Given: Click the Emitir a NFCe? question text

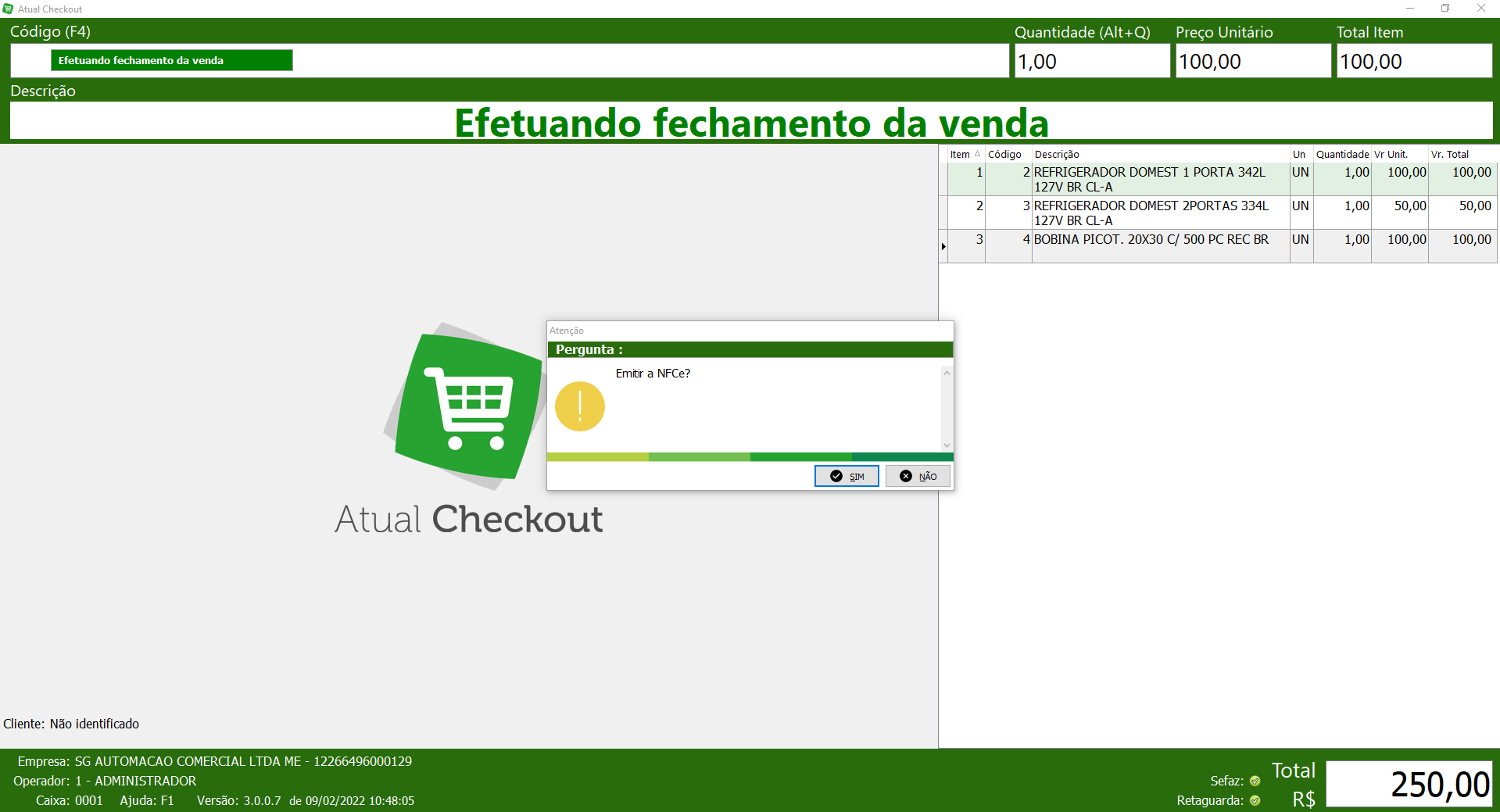Looking at the screenshot, I should 653,374.
